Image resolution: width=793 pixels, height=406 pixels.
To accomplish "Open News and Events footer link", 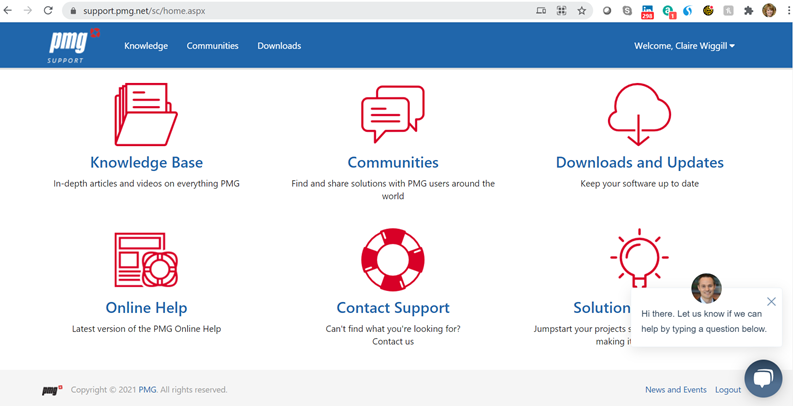I will [676, 390].
